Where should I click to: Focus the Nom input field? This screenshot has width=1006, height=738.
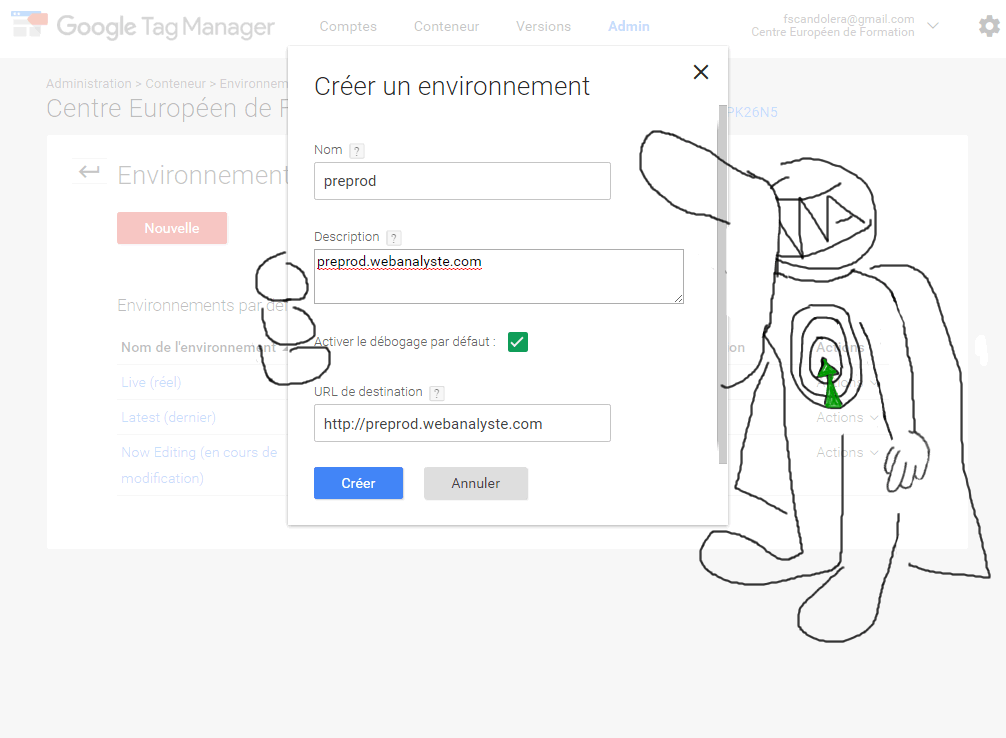(462, 181)
